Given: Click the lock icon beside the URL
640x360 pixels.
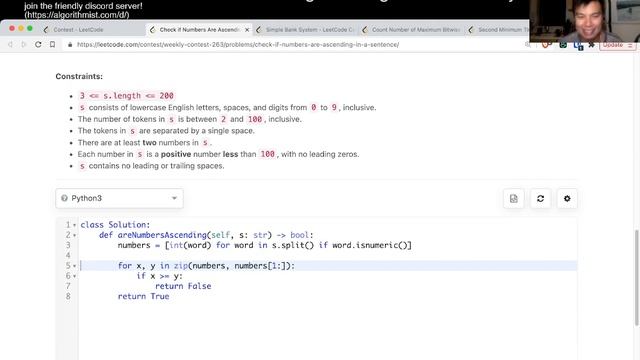Looking at the screenshot, I should [x=70, y=44].
